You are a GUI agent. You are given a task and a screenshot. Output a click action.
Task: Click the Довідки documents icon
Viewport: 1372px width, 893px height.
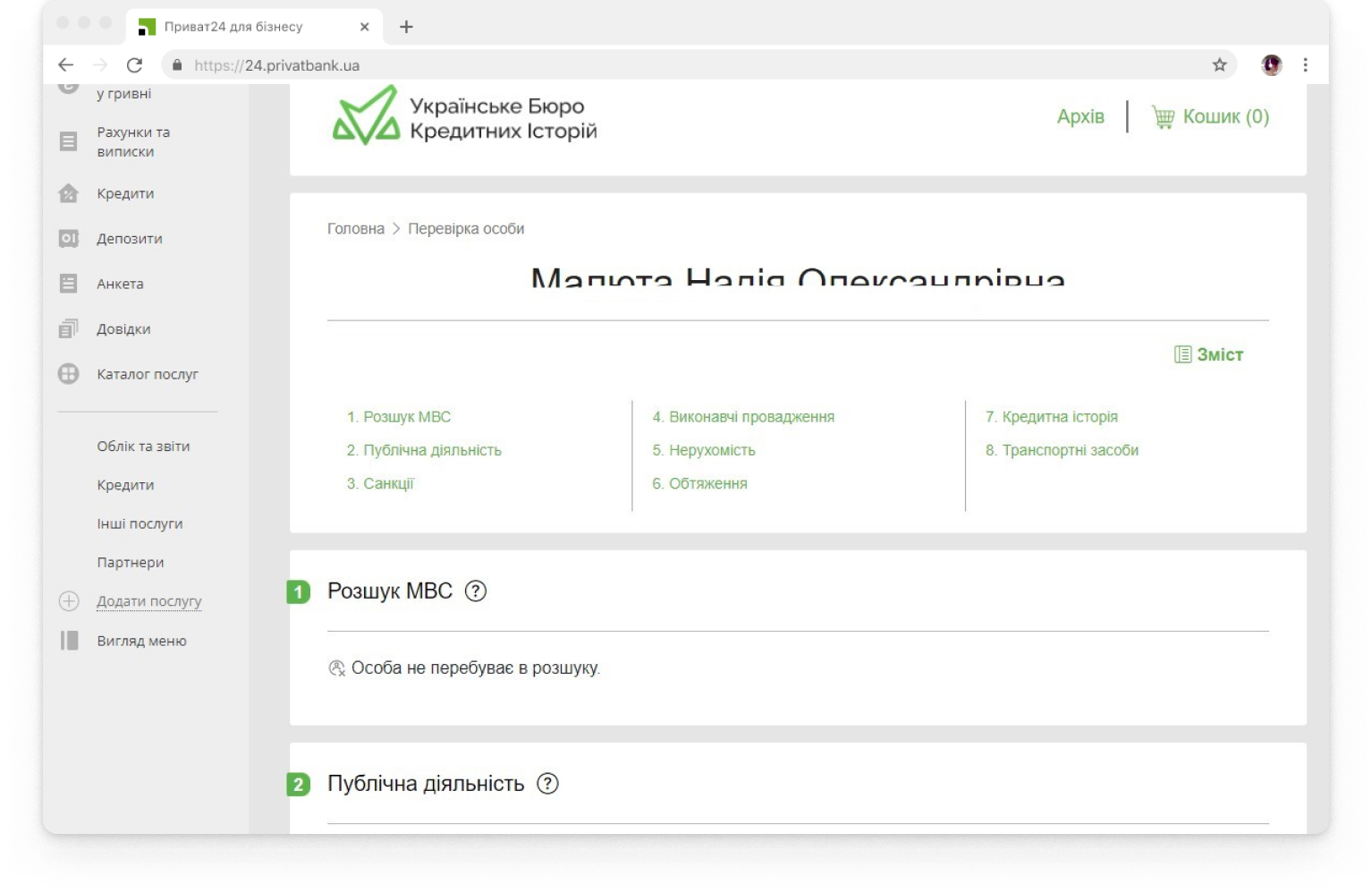pyautogui.click(x=68, y=328)
